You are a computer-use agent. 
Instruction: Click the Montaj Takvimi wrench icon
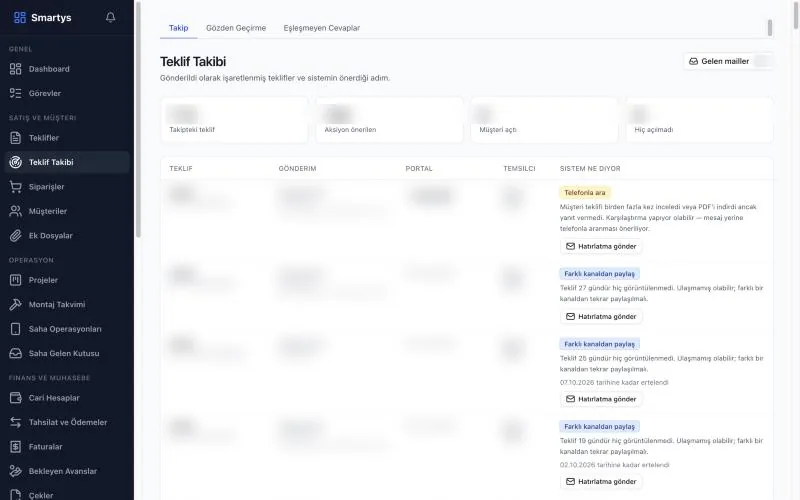pyautogui.click(x=15, y=305)
